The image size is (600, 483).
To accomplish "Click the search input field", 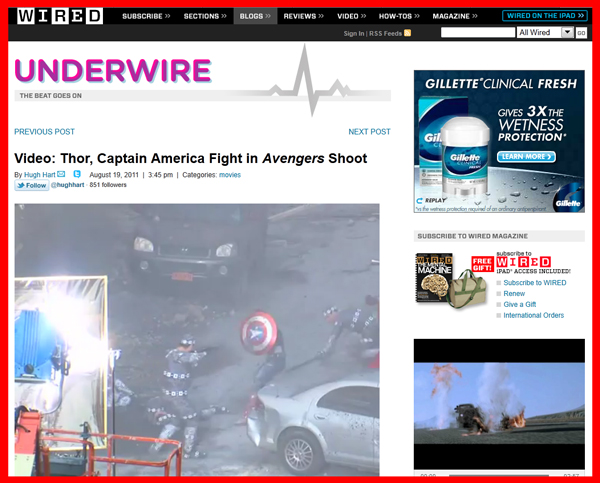I will pyautogui.click(x=478, y=33).
